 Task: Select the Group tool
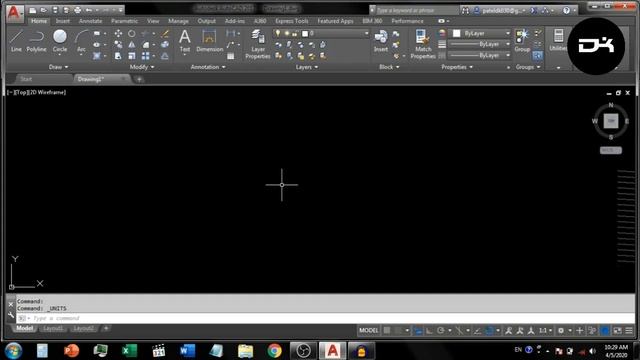(x=522, y=41)
